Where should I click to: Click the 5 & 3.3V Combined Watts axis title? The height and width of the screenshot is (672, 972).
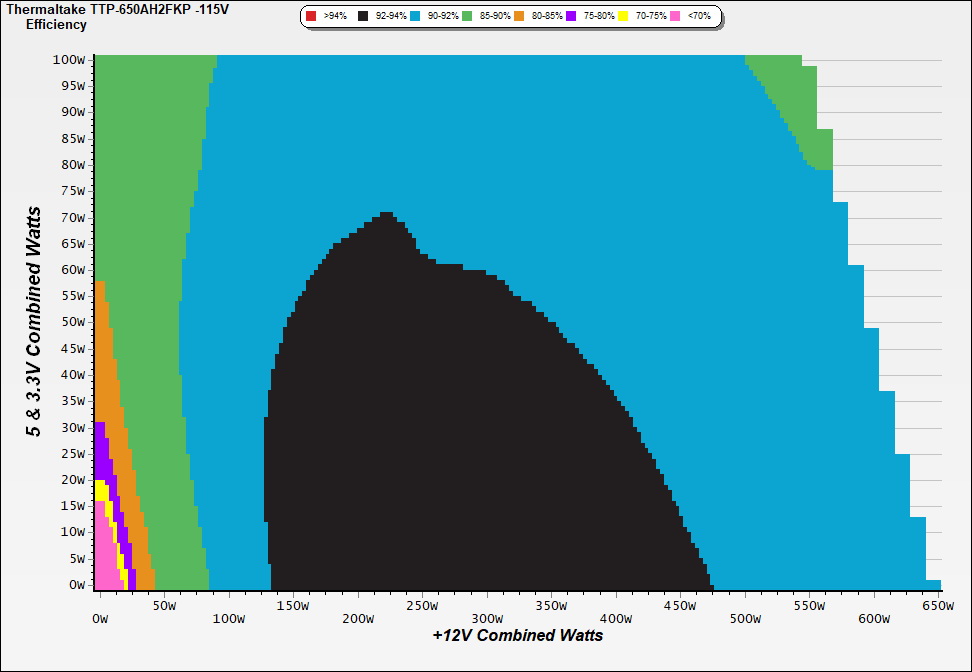34,321
